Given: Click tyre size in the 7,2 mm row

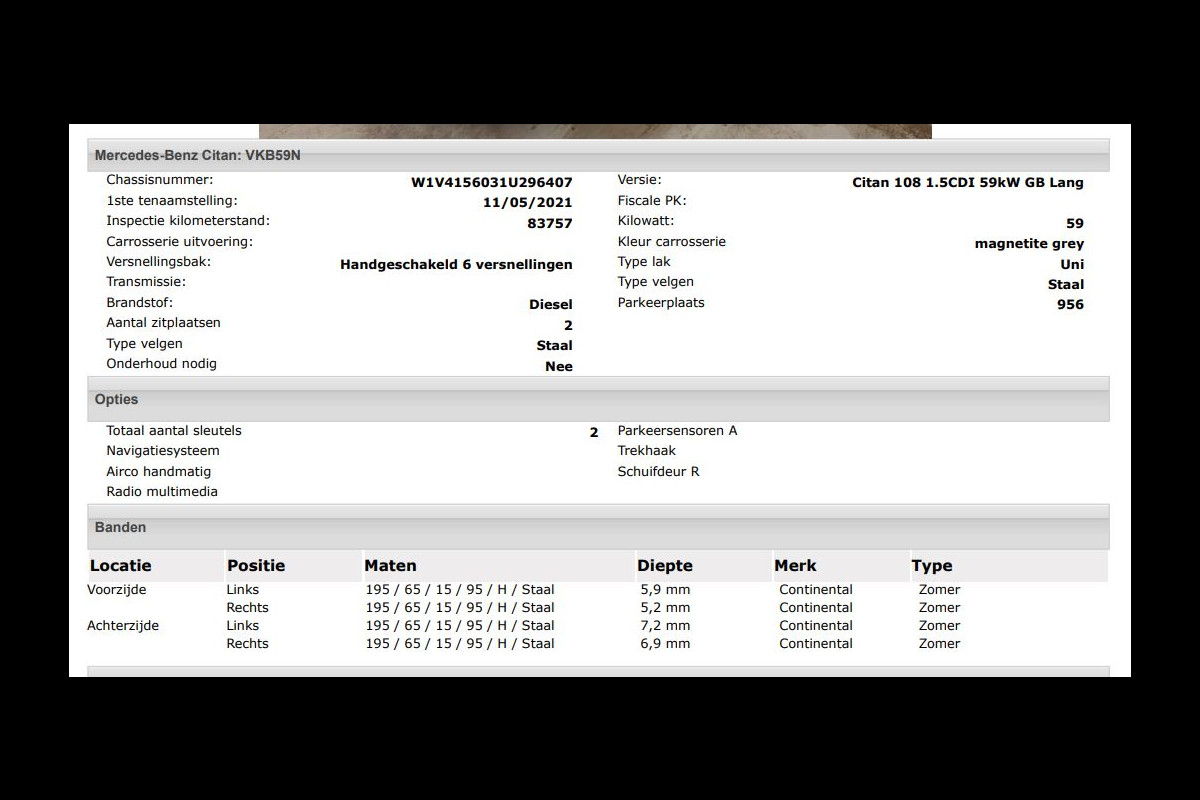Looking at the screenshot, I should point(460,626).
